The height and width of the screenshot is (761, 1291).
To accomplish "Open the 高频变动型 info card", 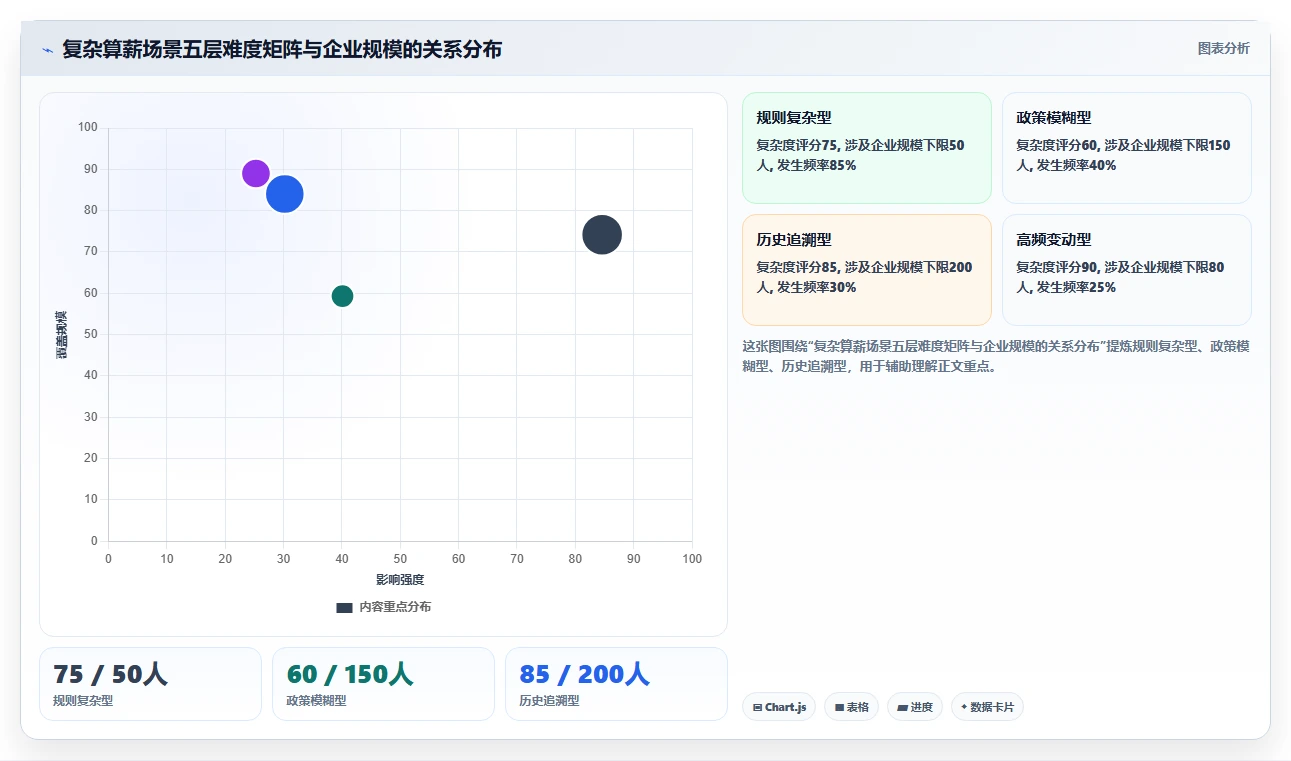I will click(x=1126, y=270).
